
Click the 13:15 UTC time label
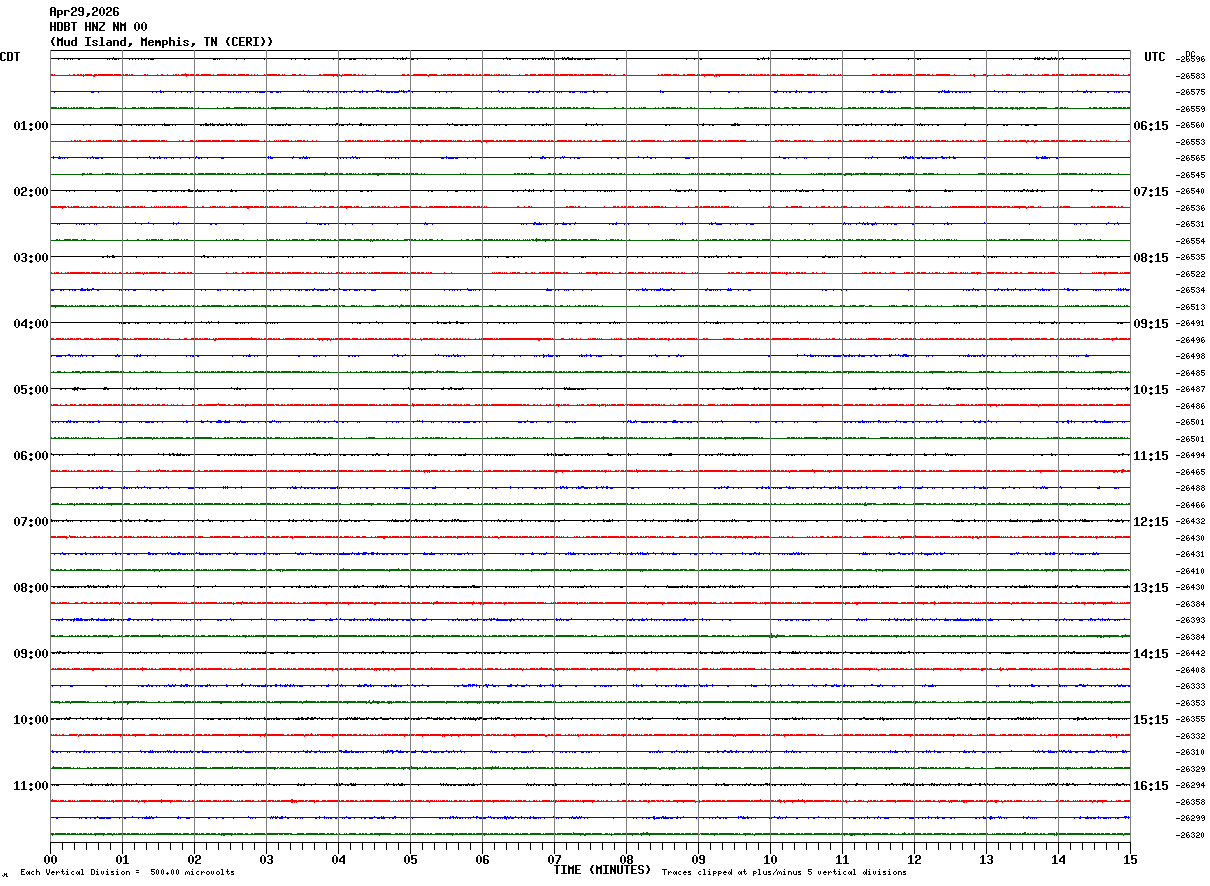(1151, 588)
